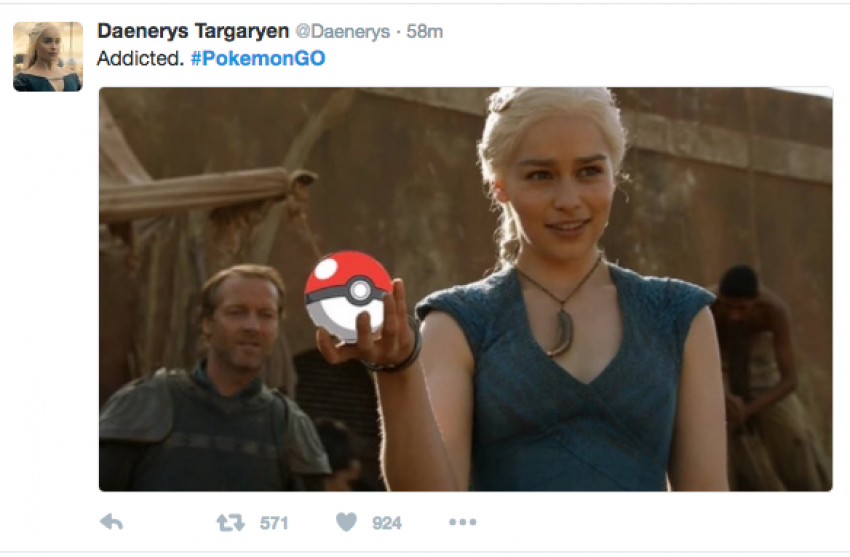850x557 pixels.
Task: Open the three-dot more options menu
Action: pyautogui.click(x=462, y=522)
